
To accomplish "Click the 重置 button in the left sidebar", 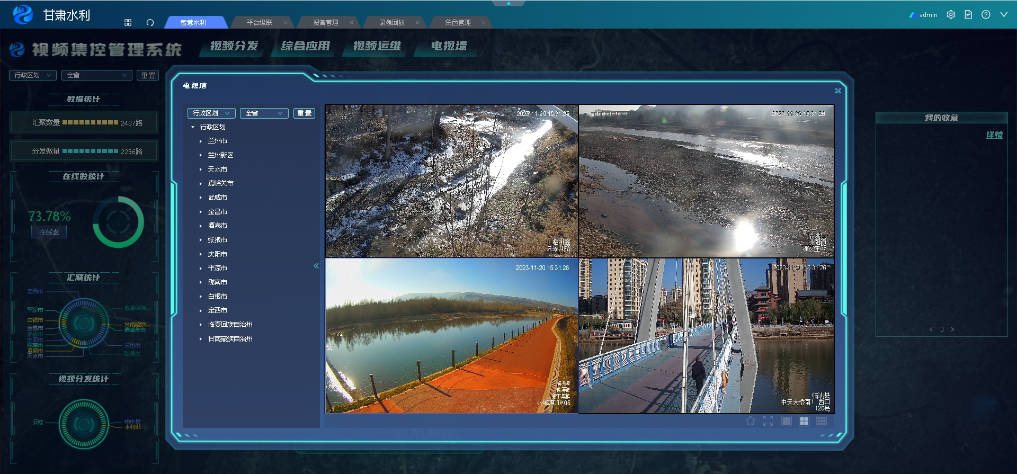I will 148,75.
